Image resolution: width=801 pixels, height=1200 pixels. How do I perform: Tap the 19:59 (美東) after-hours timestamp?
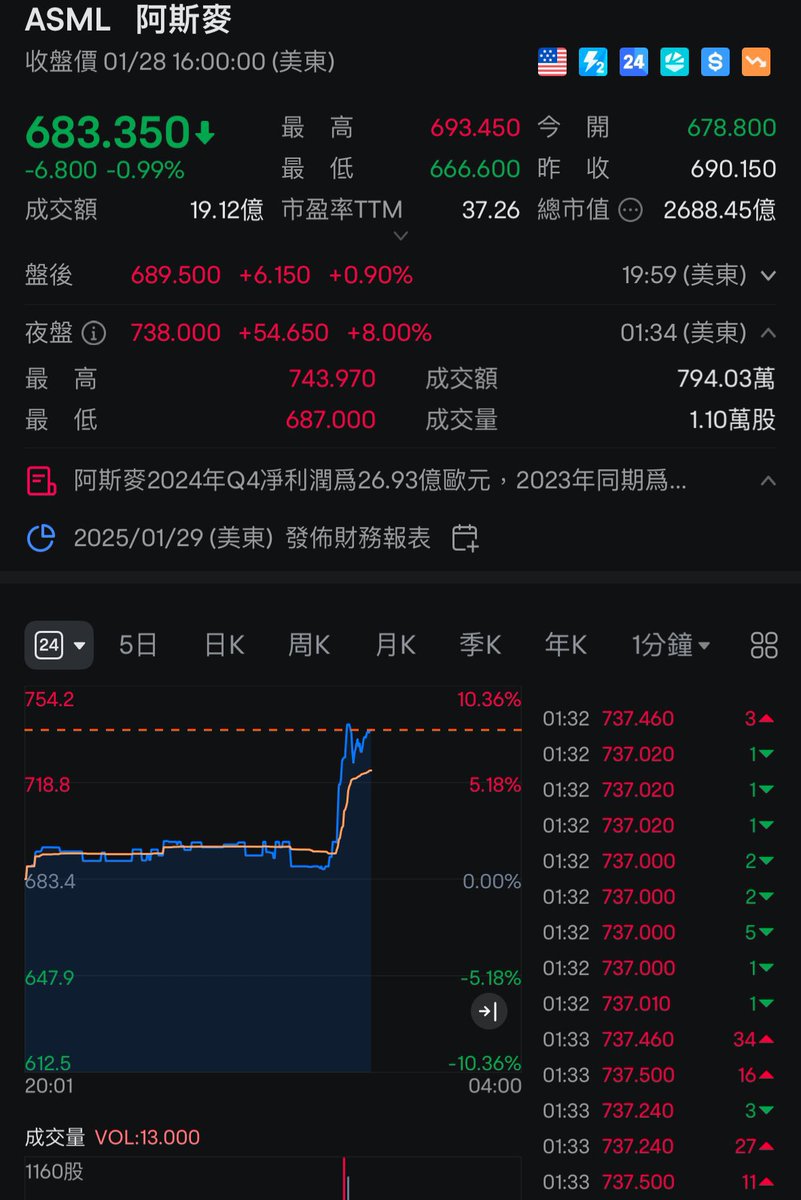(685, 275)
